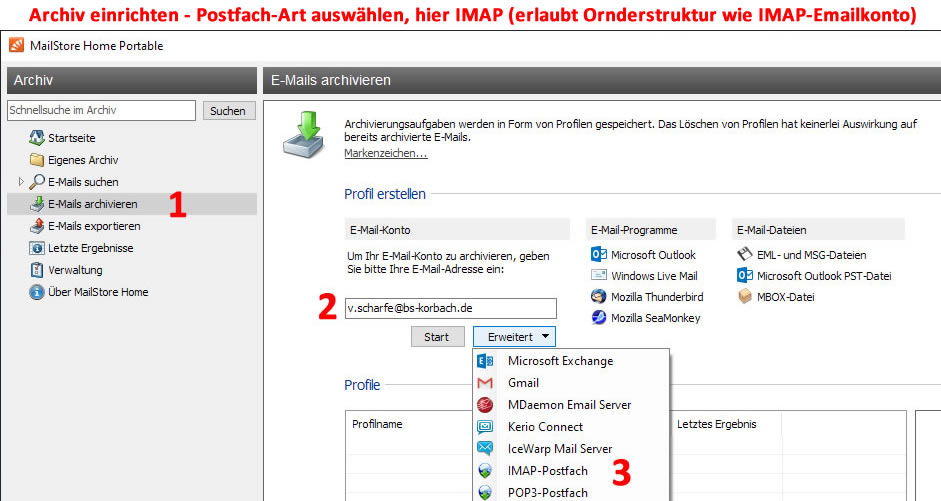The height and width of the screenshot is (501, 941).
Task: Click the Start button
Action: [437, 337]
